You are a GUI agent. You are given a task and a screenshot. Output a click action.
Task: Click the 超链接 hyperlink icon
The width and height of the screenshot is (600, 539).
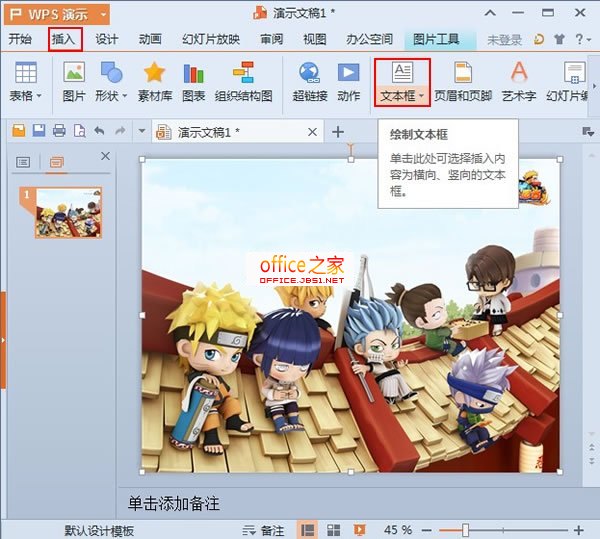(310, 73)
